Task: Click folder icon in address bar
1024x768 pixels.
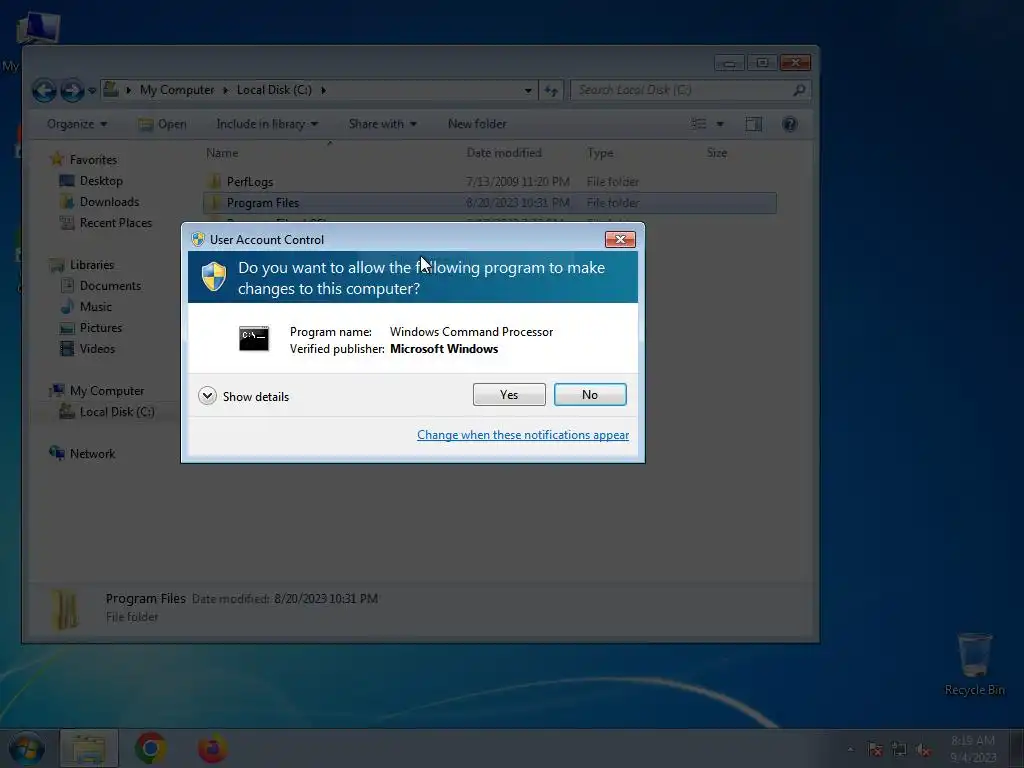Action: [112, 89]
